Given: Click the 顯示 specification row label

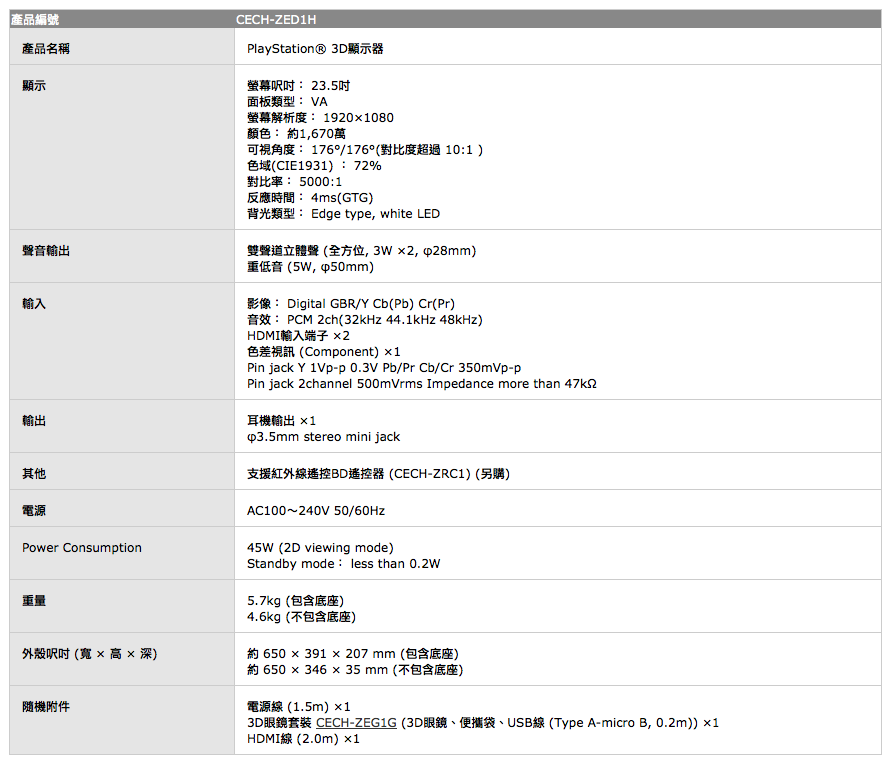Looking at the screenshot, I should (x=34, y=85).
